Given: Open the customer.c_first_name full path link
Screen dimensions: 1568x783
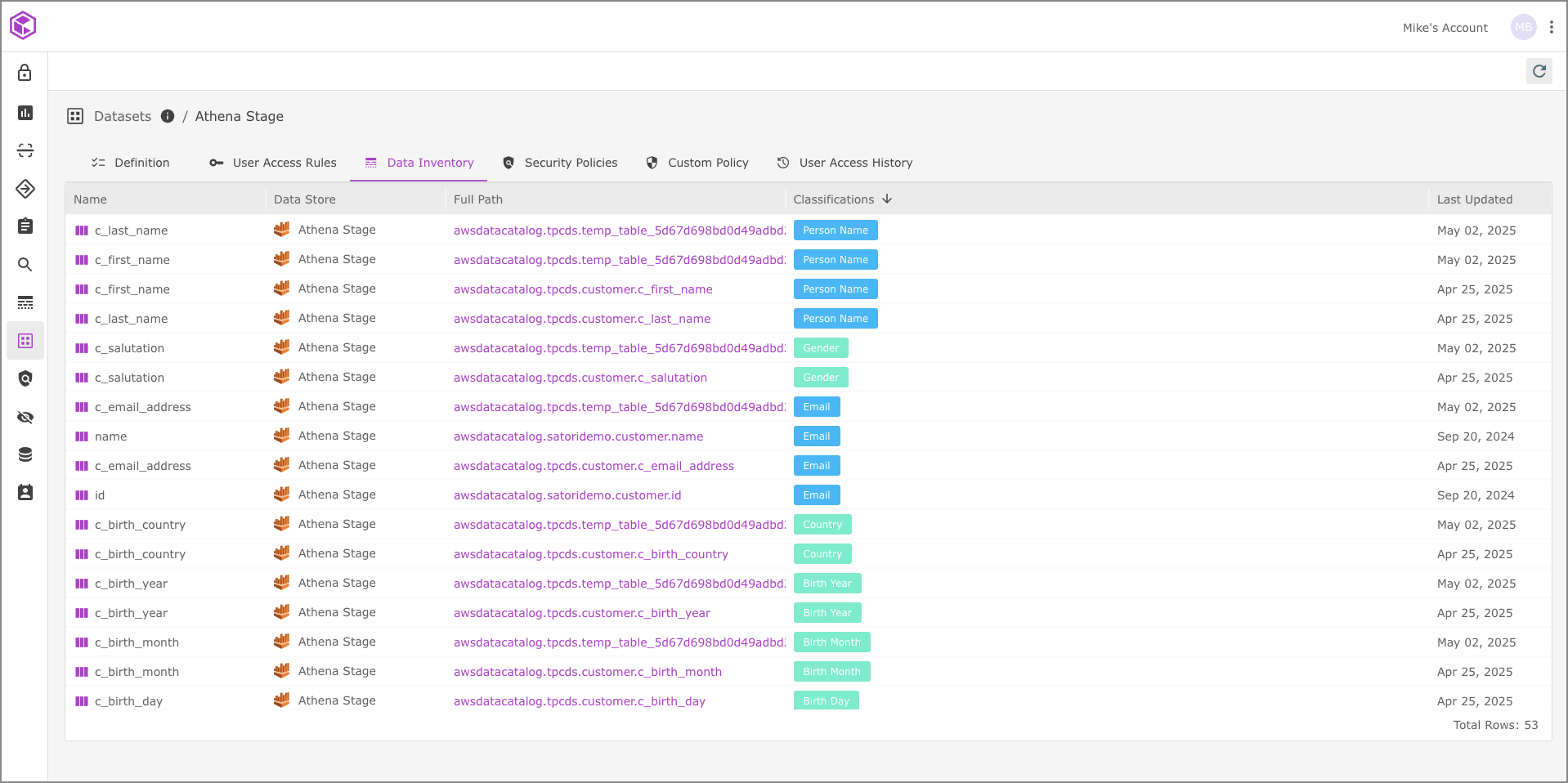Looking at the screenshot, I should pyautogui.click(x=583, y=289).
